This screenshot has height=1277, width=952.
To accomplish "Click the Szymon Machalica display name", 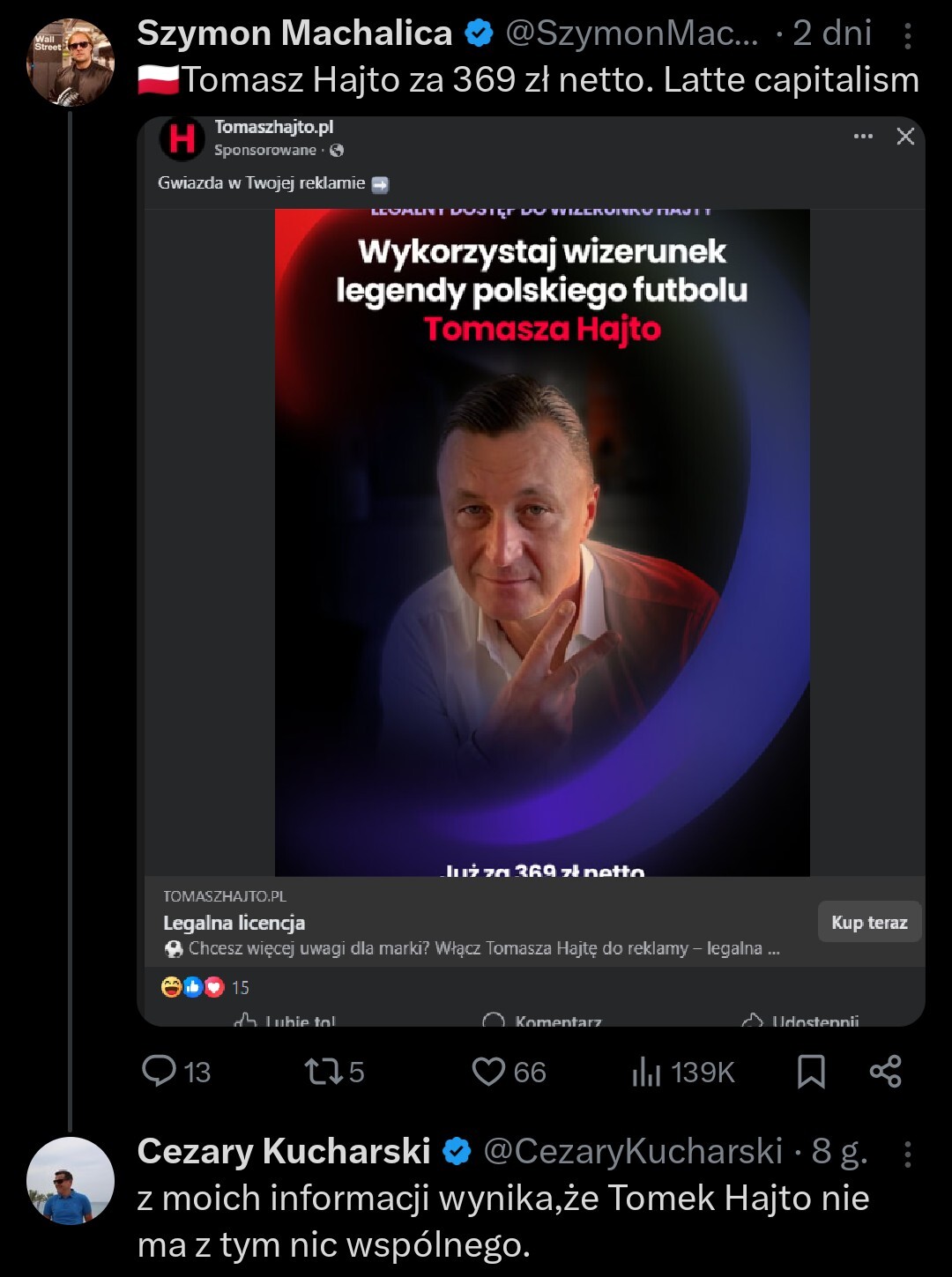I will click(x=294, y=33).
